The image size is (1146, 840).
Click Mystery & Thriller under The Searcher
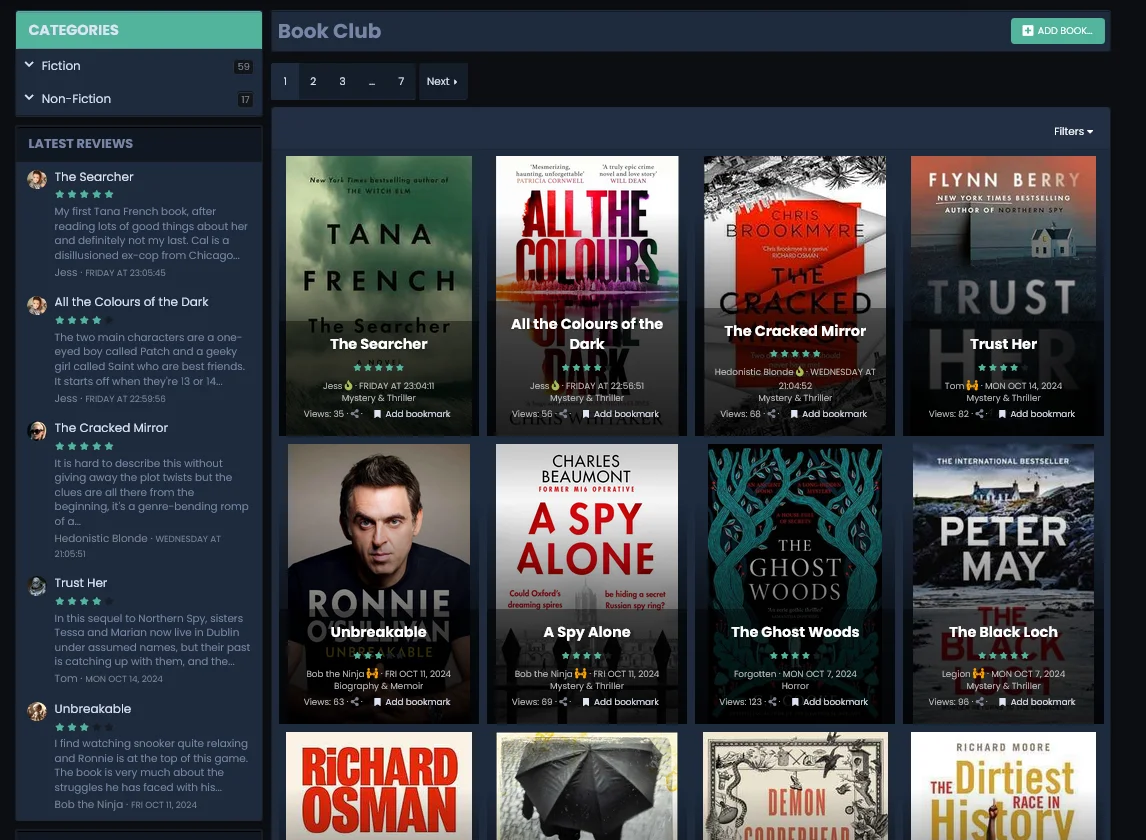coord(379,398)
